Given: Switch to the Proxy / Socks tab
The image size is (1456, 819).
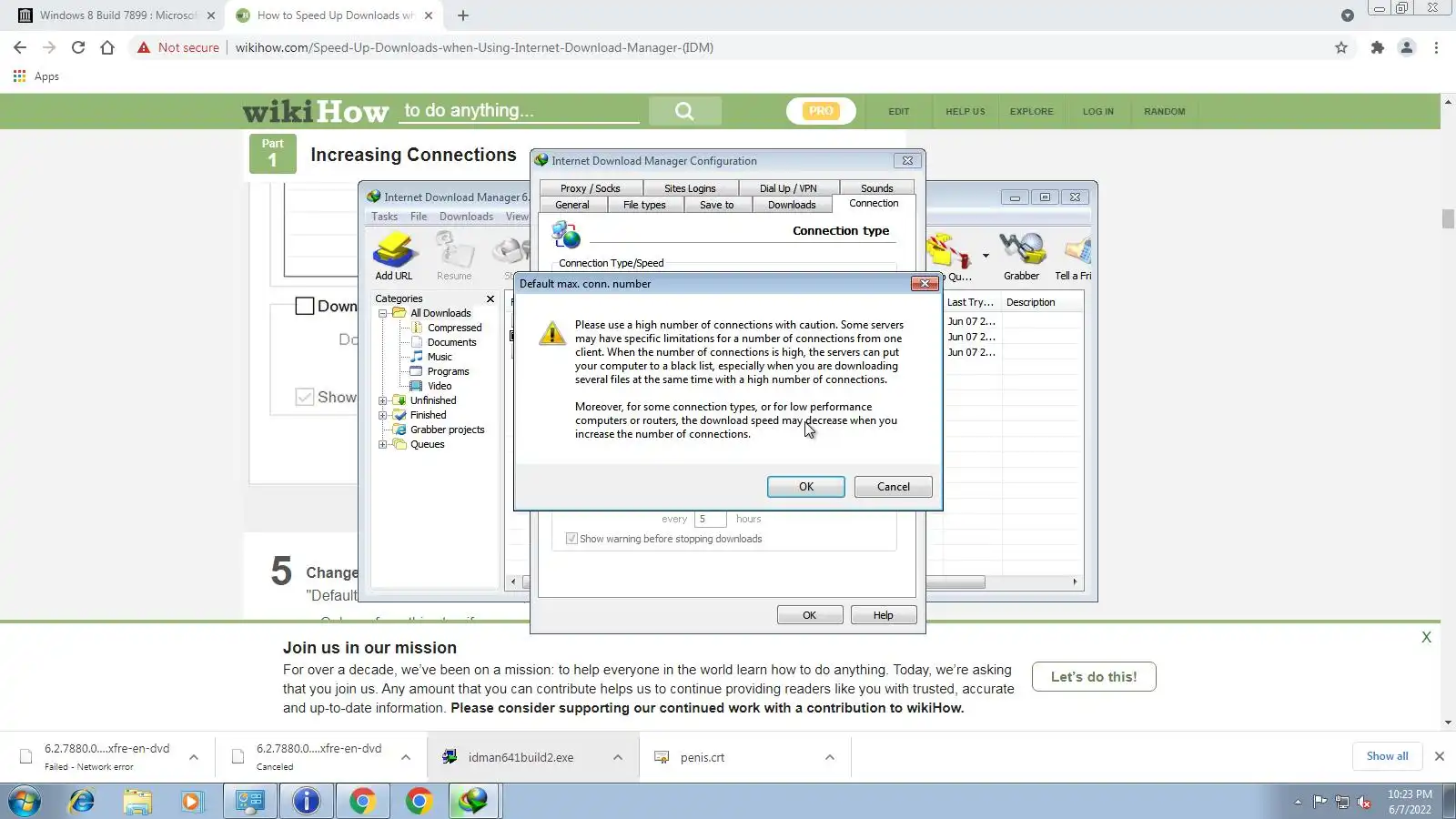Looking at the screenshot, I should pos(590,188).
